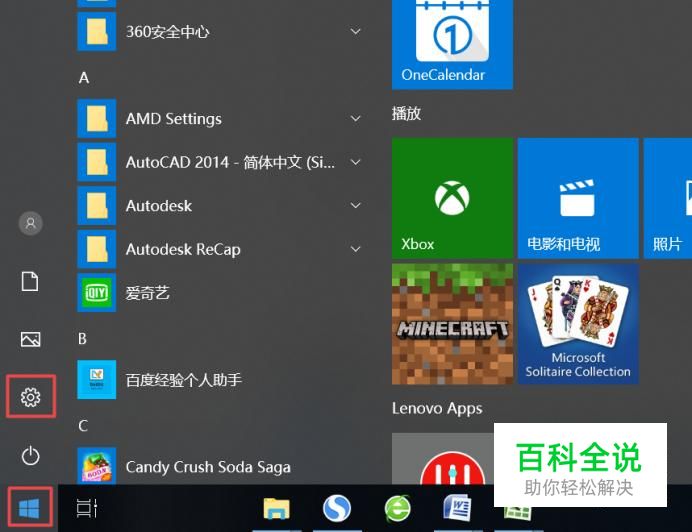Expand the AMD Settings folder chevron
692x532 pixels.
pos(355,118)
